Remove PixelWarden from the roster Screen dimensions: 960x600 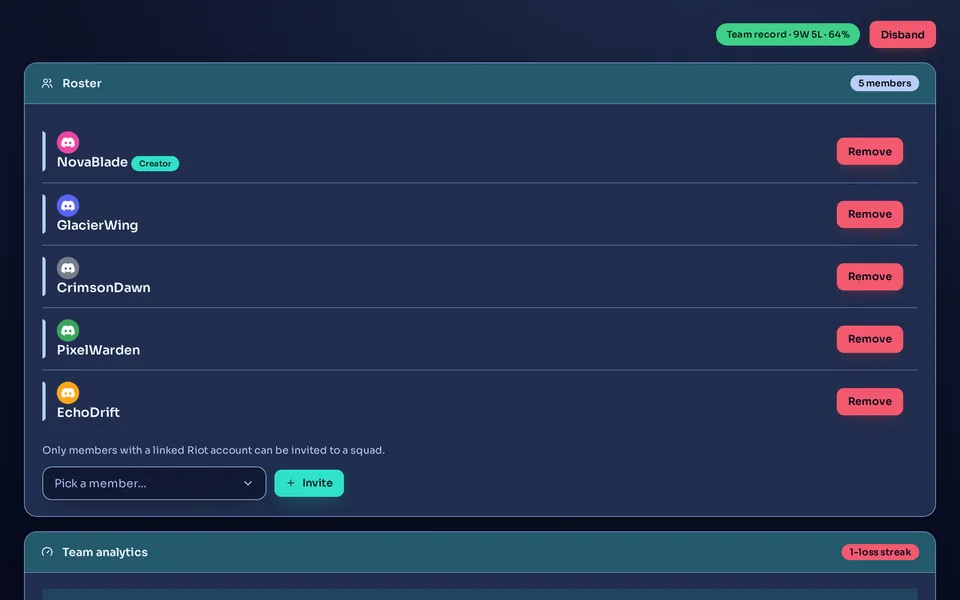[869, 339]
